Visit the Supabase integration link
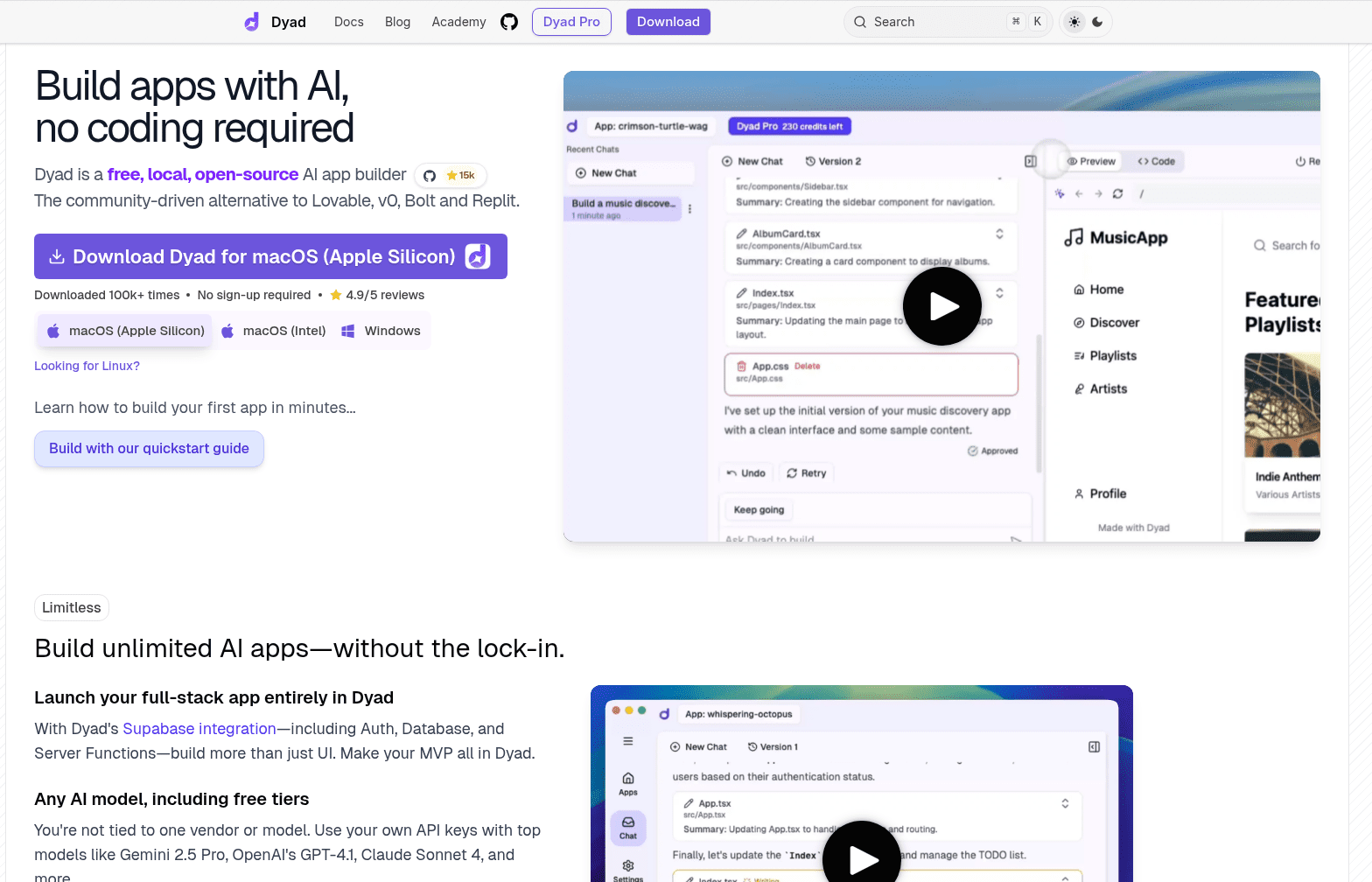The image size is (1372, 882). [199, 729]
